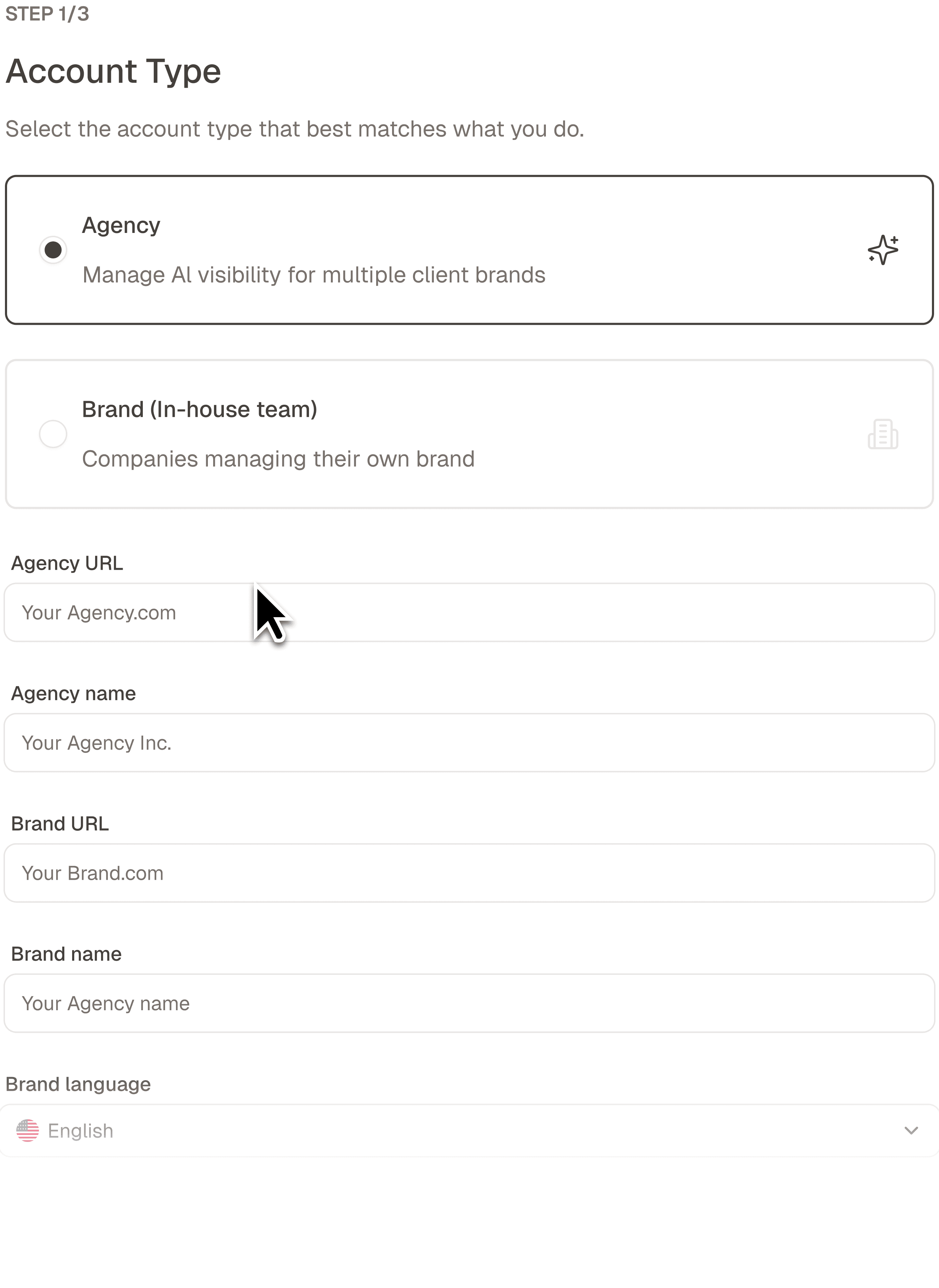
Task: Expand the chevron arrow in Brand language
Action: (x=911, y=1131)
